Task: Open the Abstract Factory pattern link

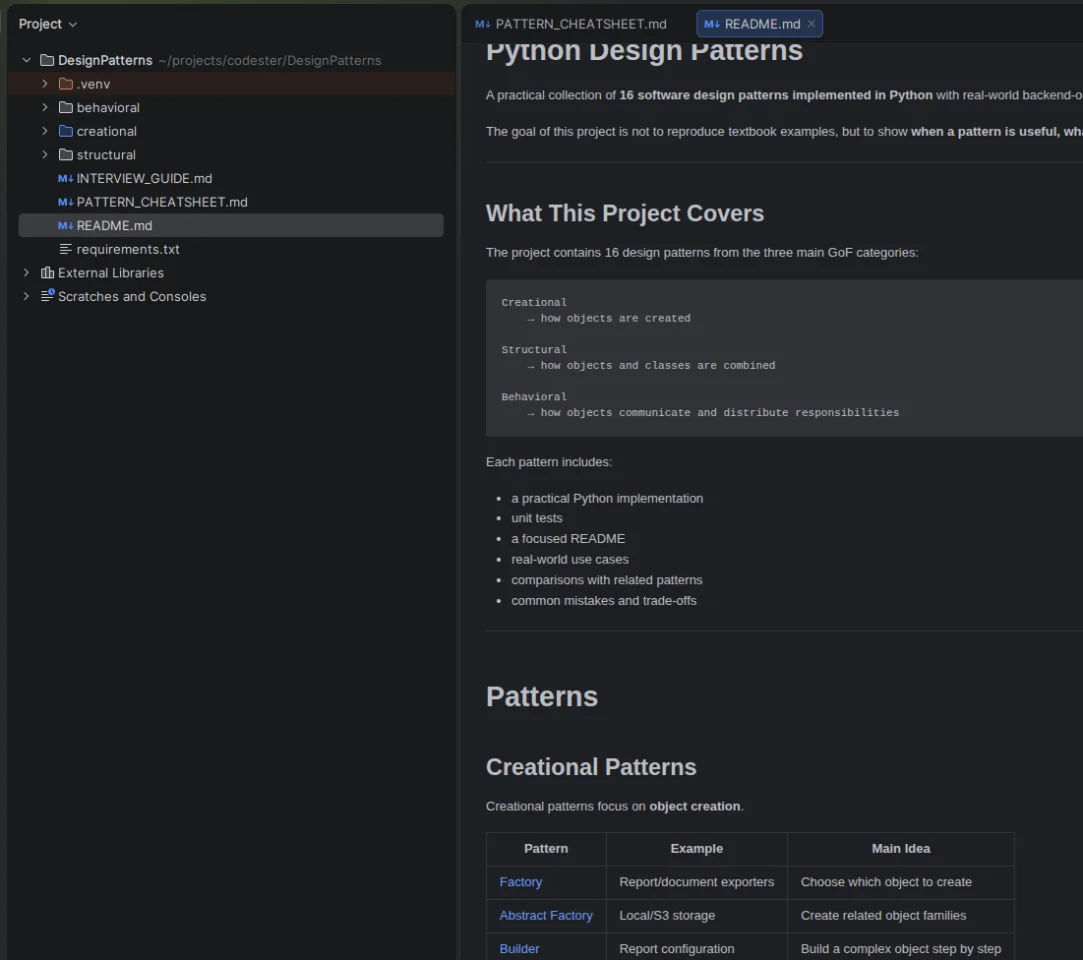Action: point(546,915)
